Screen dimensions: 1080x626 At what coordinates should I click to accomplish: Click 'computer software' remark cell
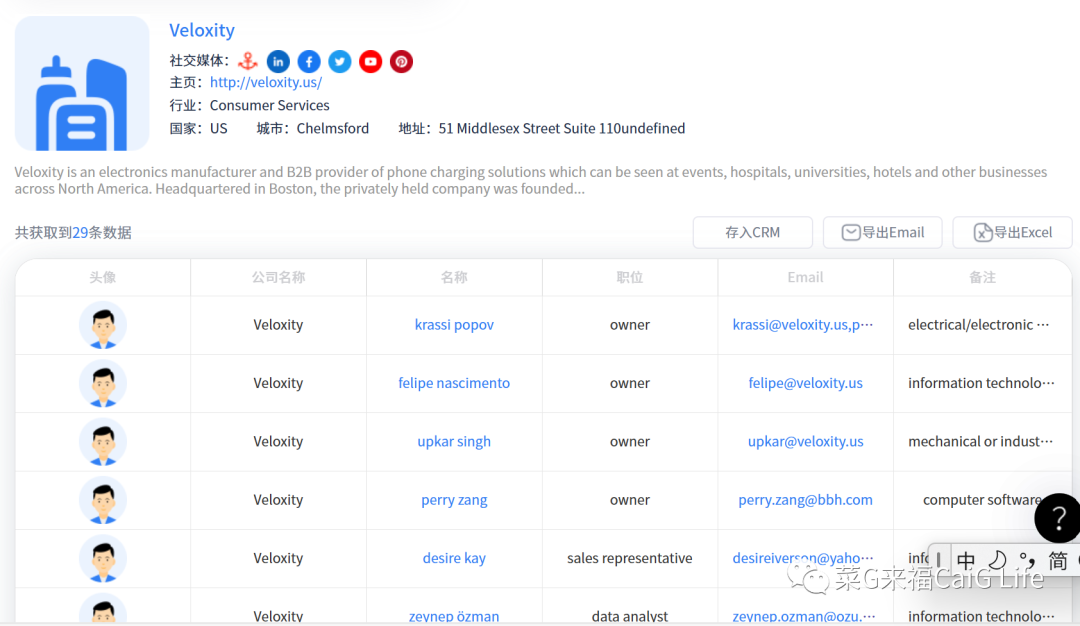982,500
